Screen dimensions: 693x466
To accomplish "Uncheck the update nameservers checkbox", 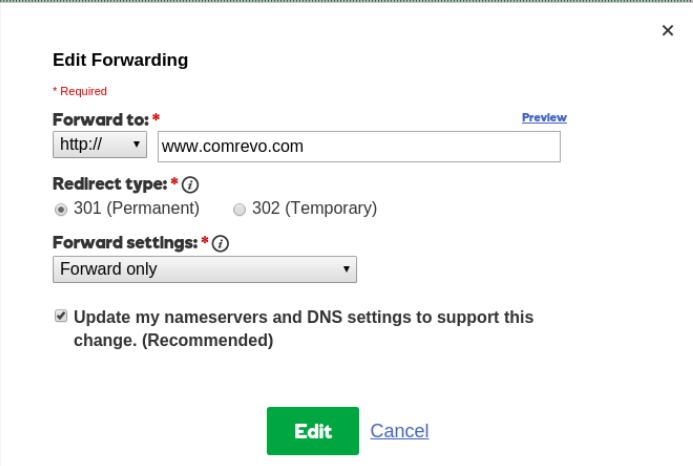I will click(x=61, y=317).
